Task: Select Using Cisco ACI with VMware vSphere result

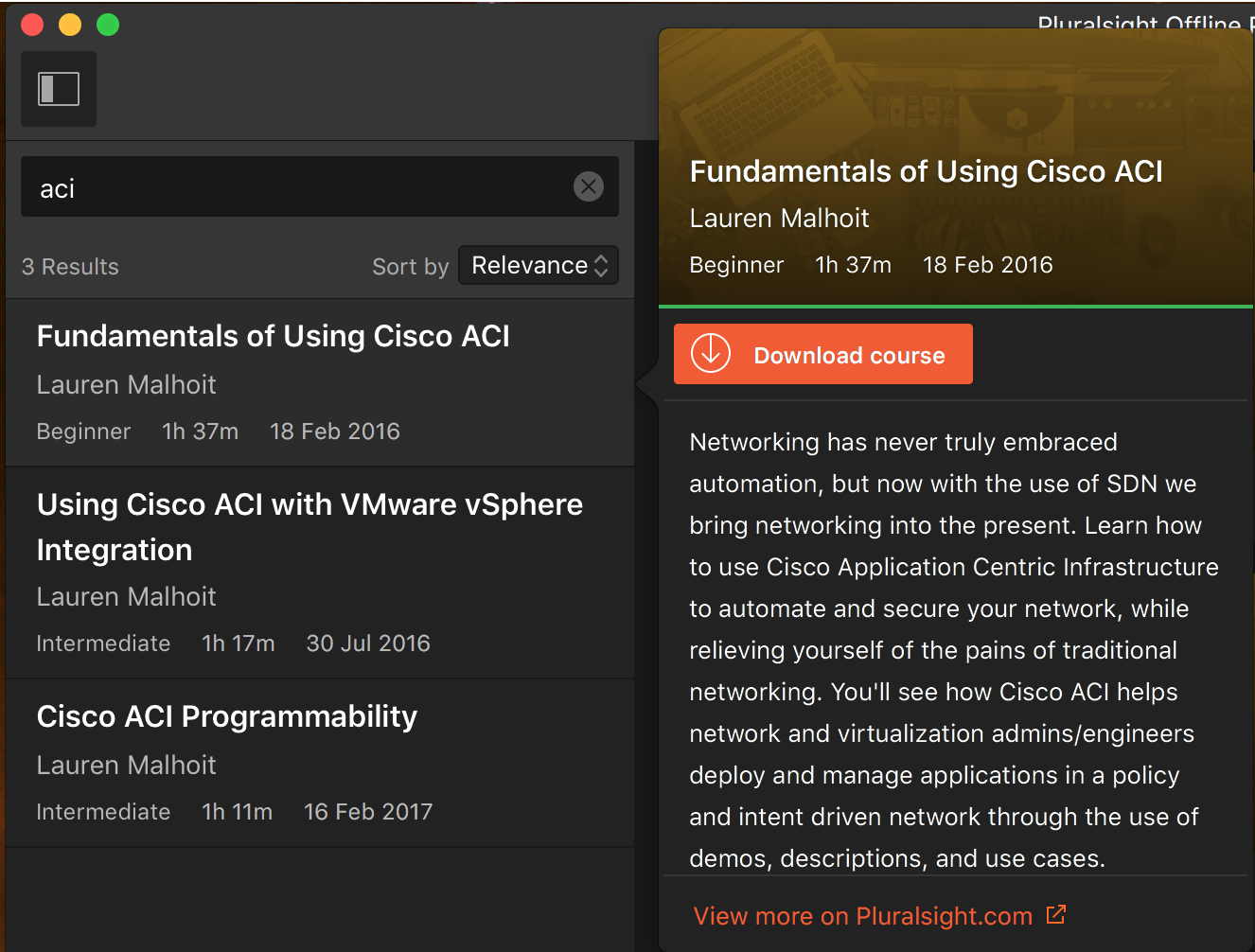Action: pos(320,573)
